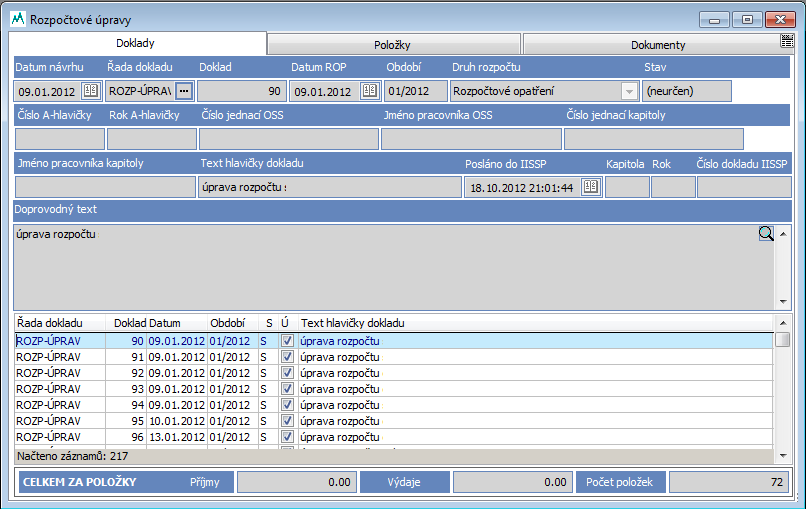Image resolution: width=806 pixels, height=509 pixels.
Task: Click the Text hlavičky dokladu input field
Action: 328,187
